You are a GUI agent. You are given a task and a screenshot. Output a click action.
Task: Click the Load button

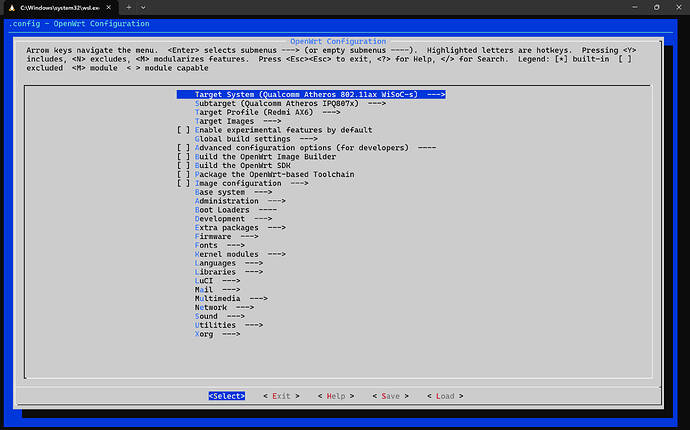pos(445,396)
